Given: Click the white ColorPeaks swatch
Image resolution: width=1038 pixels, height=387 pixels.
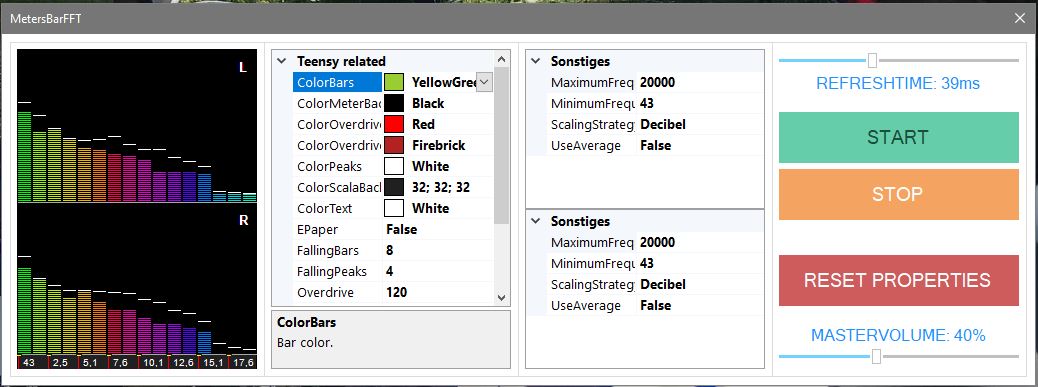Looking at the screenshot, I should (x=394, y=166).
